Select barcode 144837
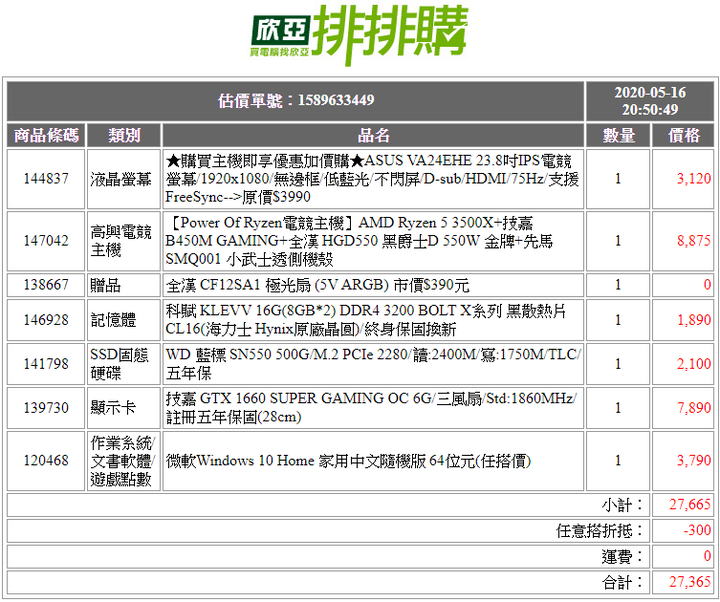This screenshot has height=602, width=720. [x=46, y=179]
